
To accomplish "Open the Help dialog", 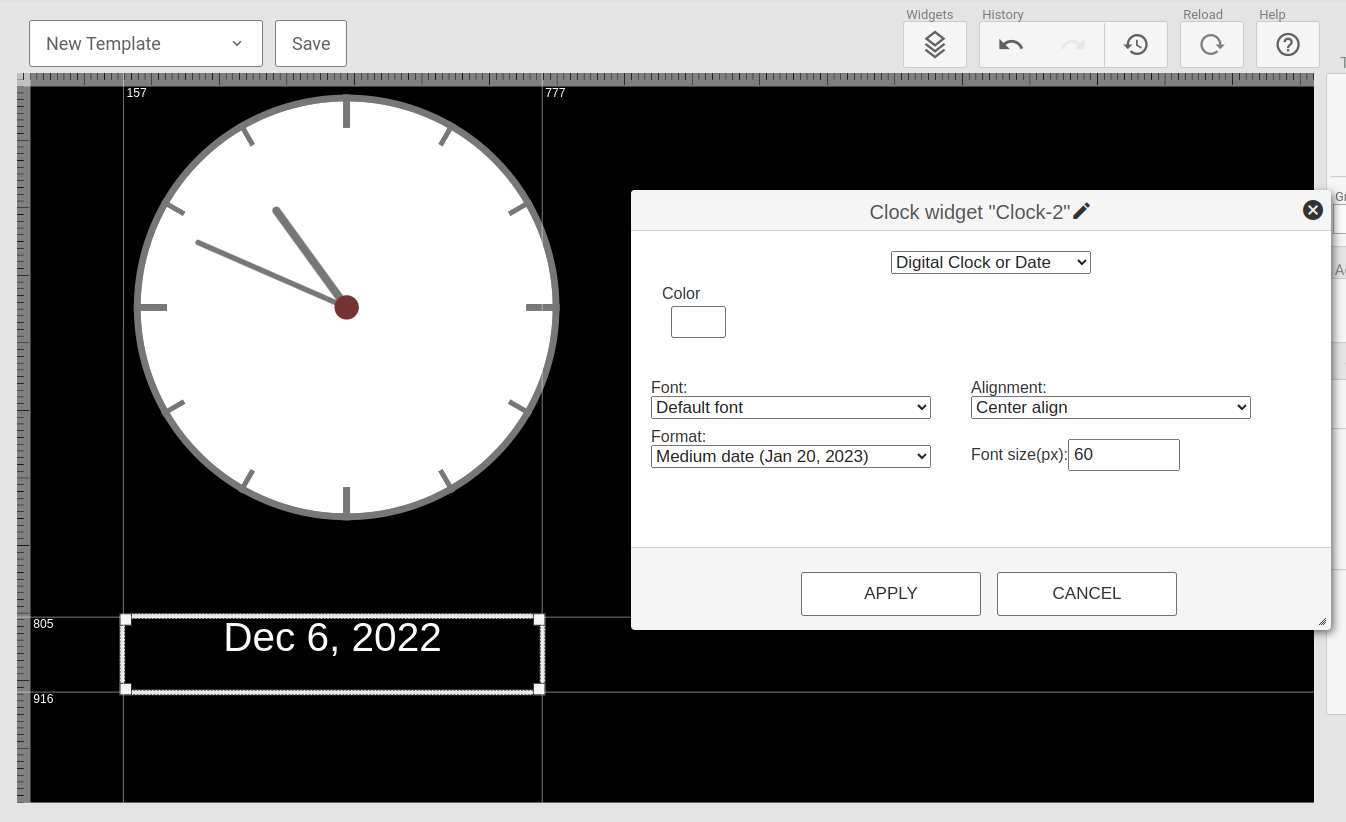I will click(x=1287, y=44).
